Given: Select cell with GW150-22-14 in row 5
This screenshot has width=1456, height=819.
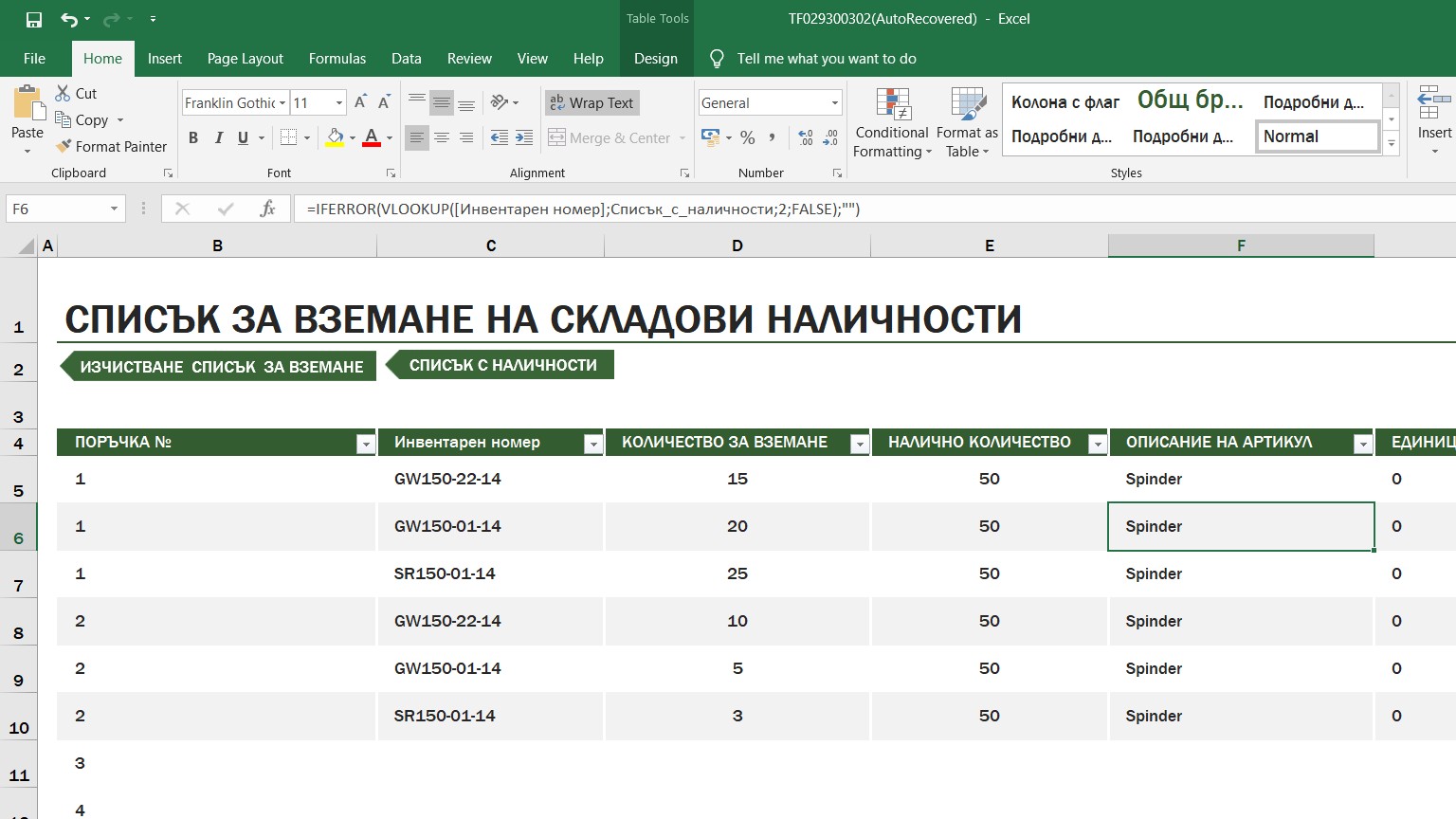Looking at the screenshot, I should [x=490, y=479].
